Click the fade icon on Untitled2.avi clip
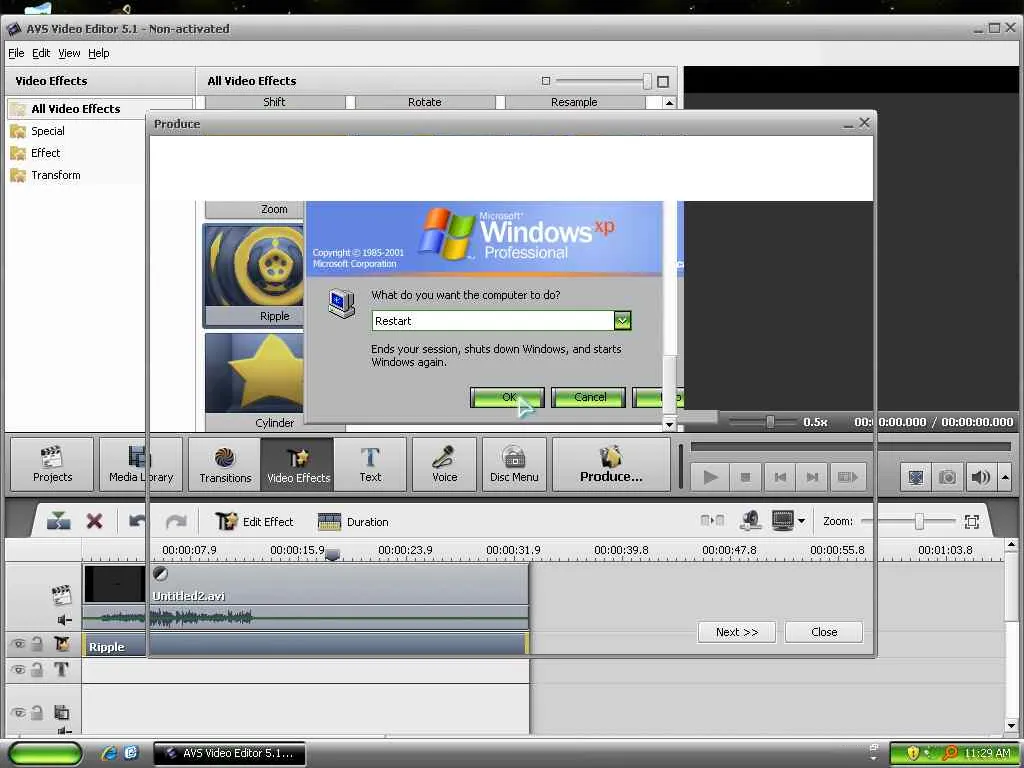This screenshot has width=1024, height=768. (160, 574)
